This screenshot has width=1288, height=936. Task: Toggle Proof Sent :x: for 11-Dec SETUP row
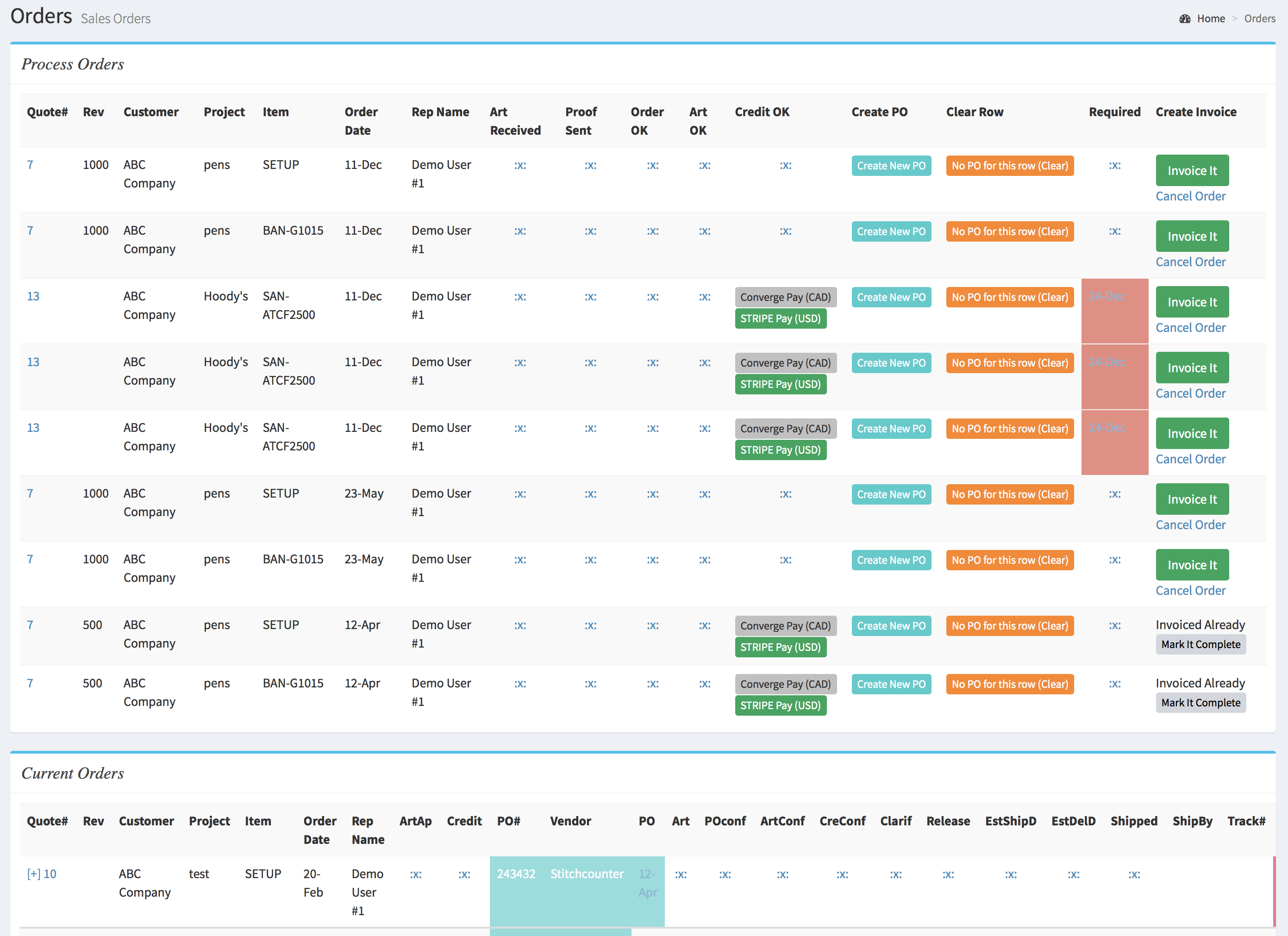[x=591, y=165]
